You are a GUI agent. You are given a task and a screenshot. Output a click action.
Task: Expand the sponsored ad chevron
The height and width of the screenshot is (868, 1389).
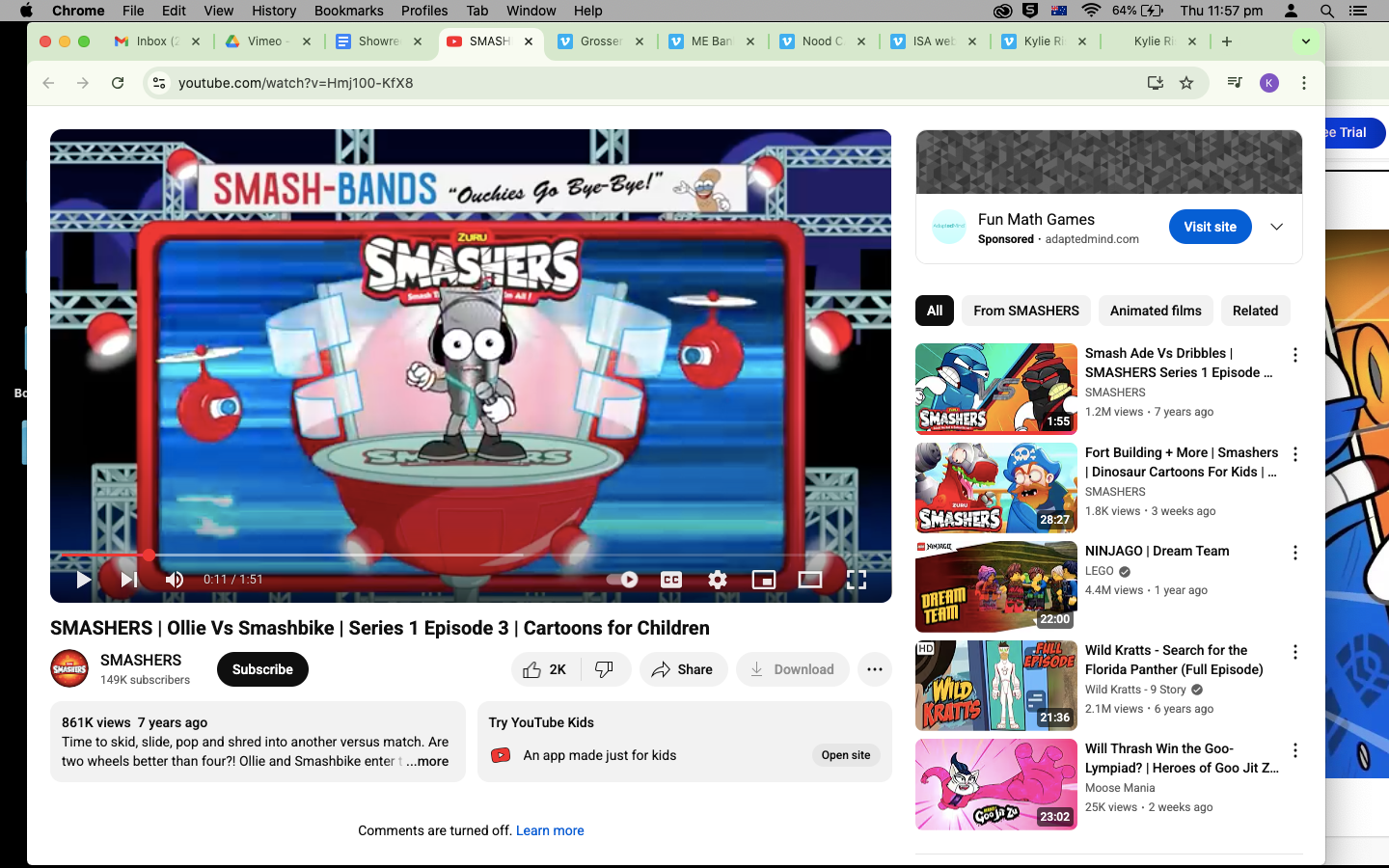(x=1277, y=227)
